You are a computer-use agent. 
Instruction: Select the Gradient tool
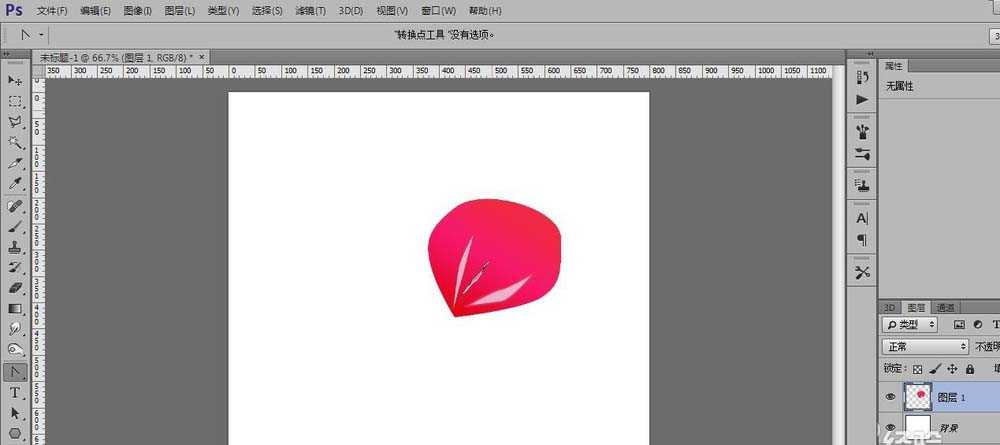(15, 308)
